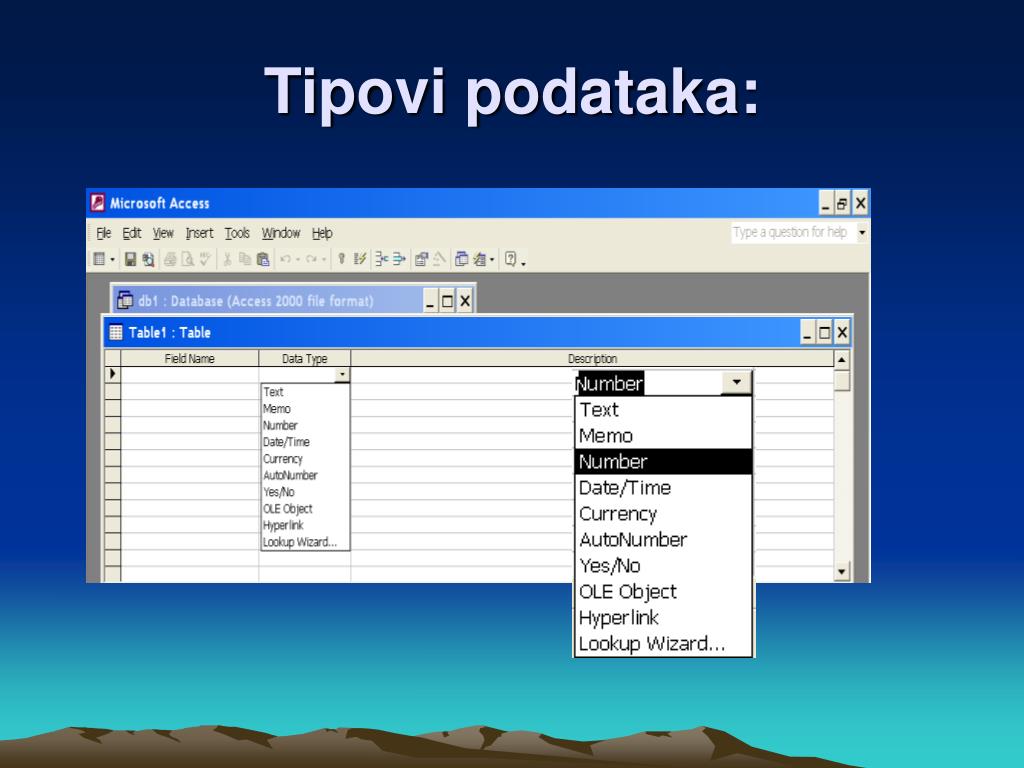
Task: Choose Lookup Wizard... in the enlarged list
Action: coord(664,644)
